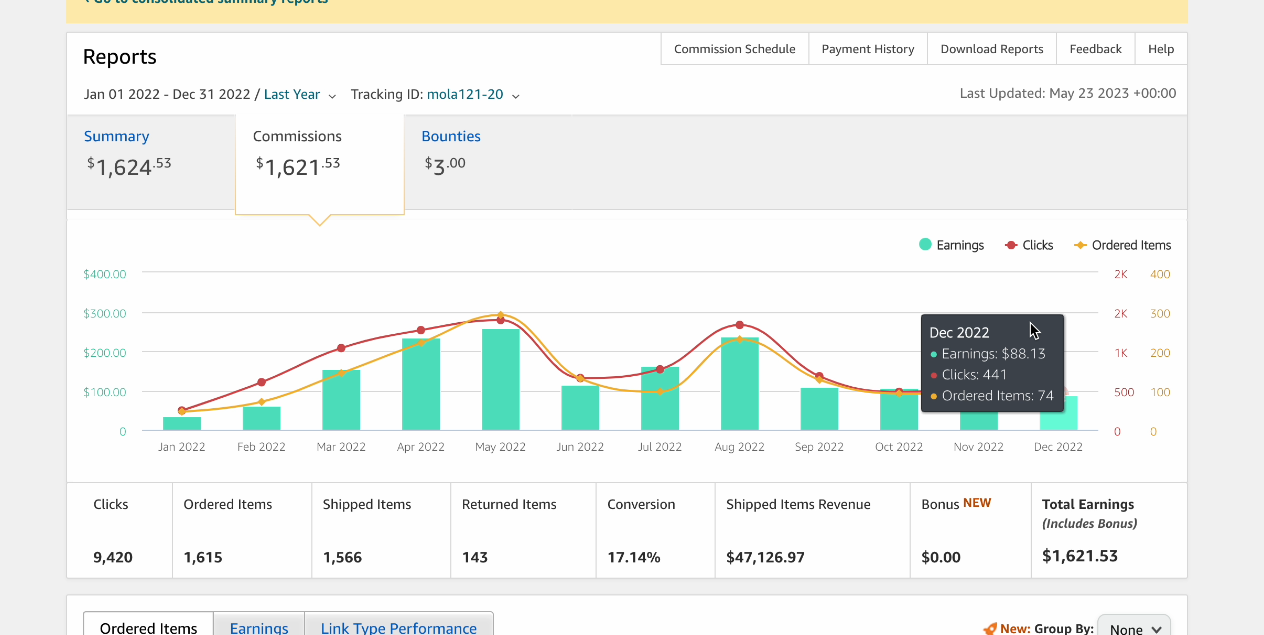The image size is (1264, 635).
Task: Toggle the Earnings legend teal dot
Action: coord(926,245)
